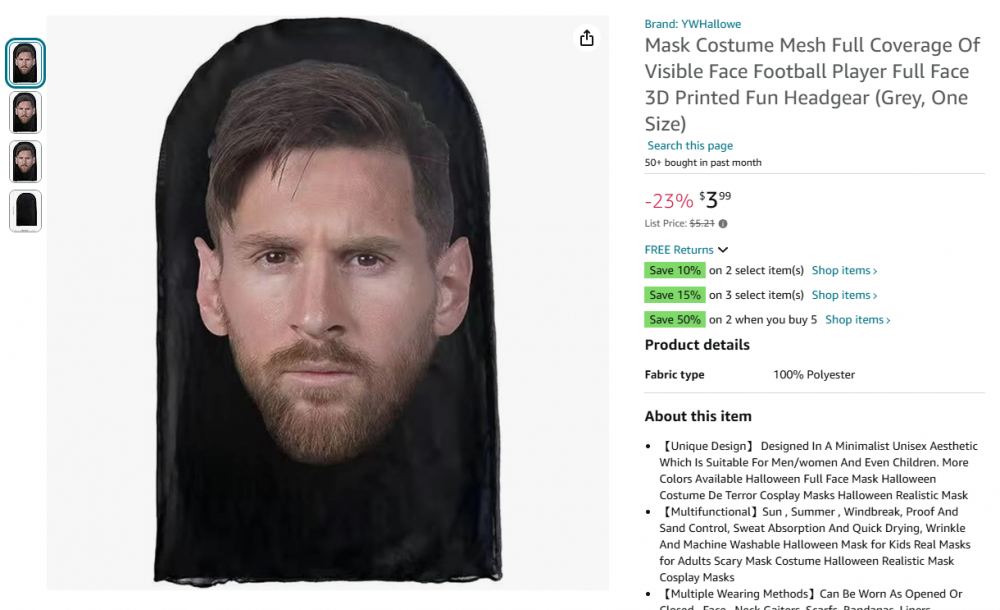This screenshot has width=1000, height=610.
Task: Click the crossed-out $5.21 list price
Action: coord(702,224)
